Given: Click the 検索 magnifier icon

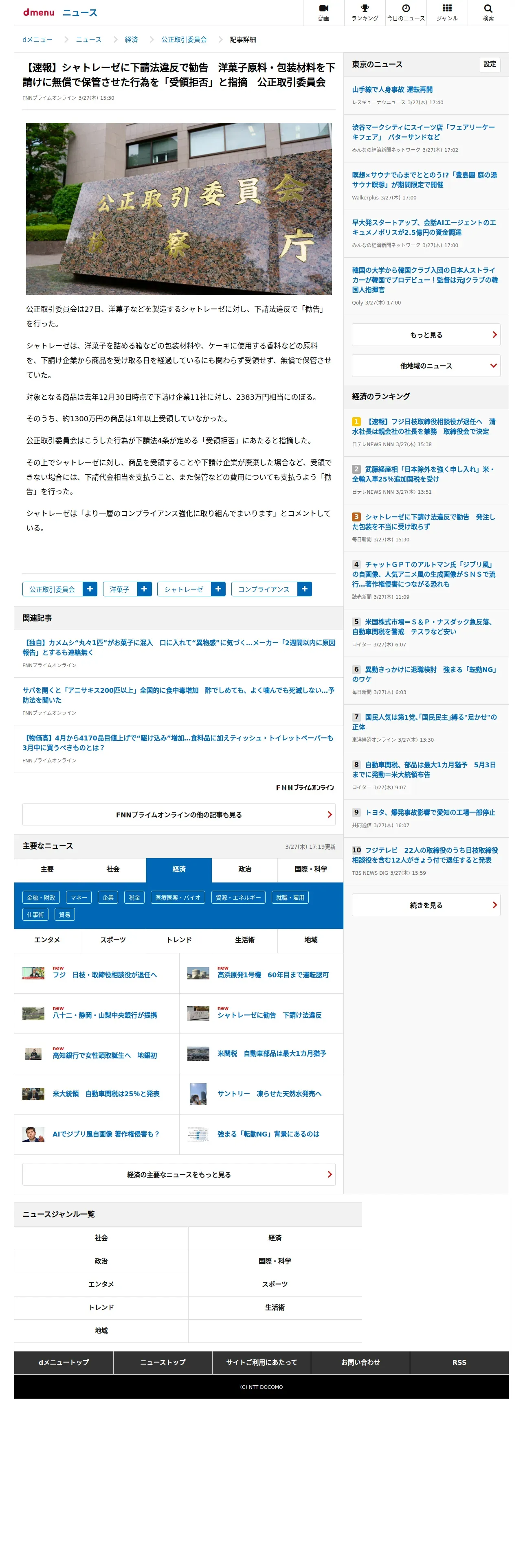Looking at the screenshot, I should pyautogui.click(x=488, y=12).
